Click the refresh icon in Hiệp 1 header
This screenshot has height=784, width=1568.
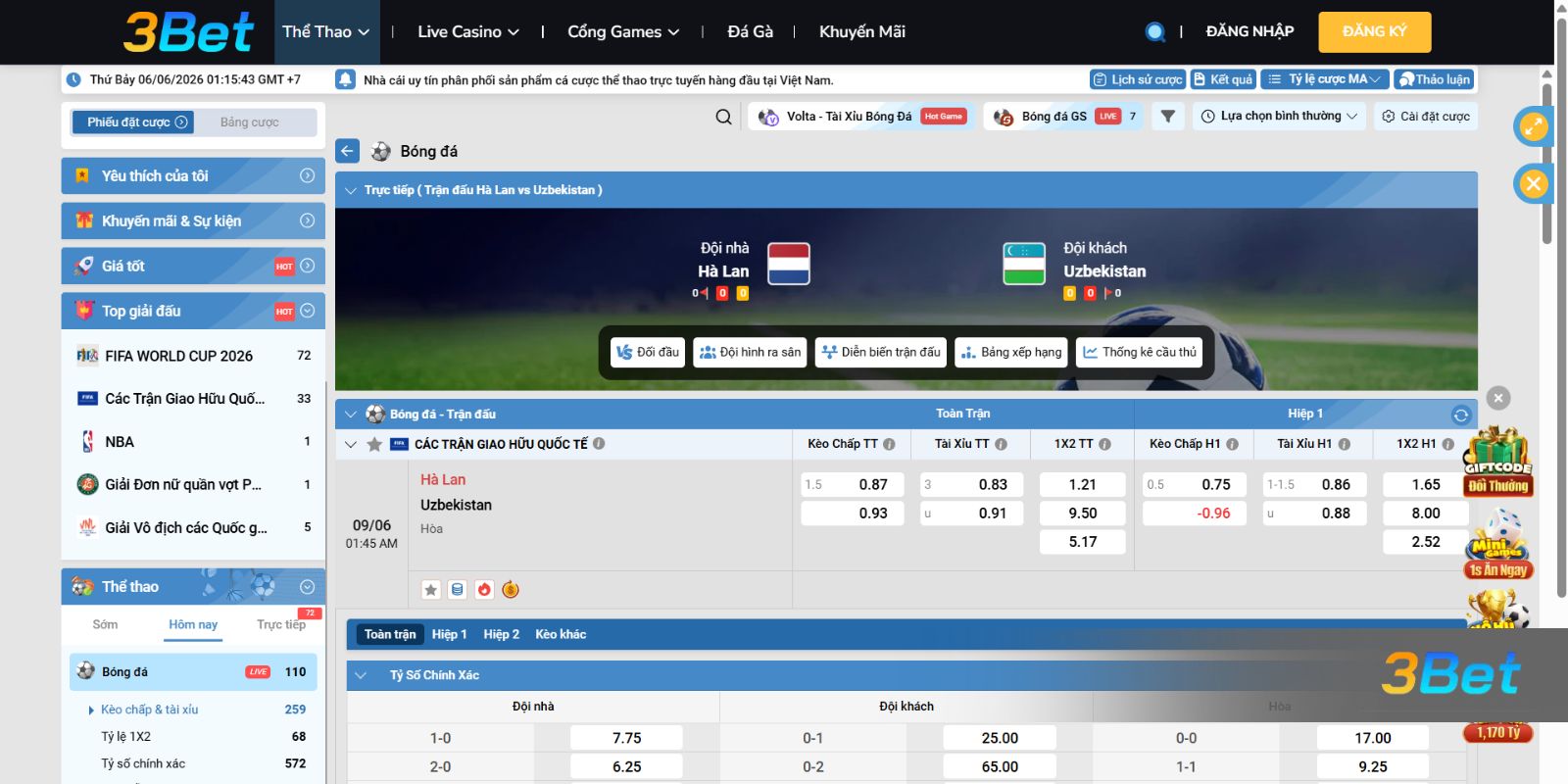[x=1460, y=415]
